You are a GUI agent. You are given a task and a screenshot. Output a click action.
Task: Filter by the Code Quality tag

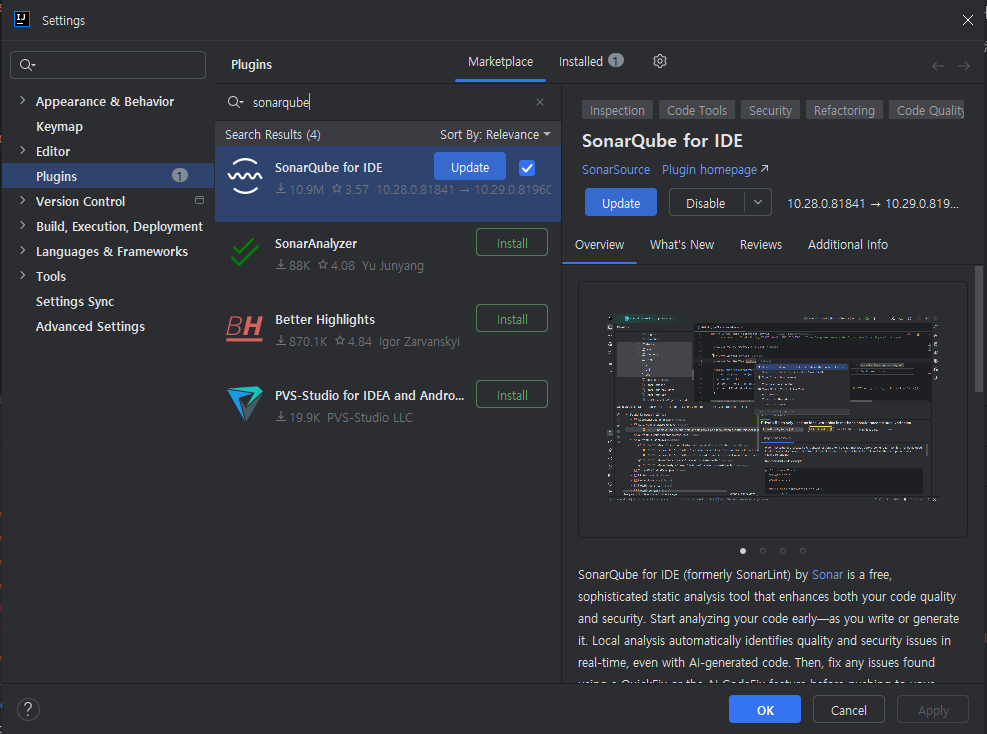click(927, 110)
